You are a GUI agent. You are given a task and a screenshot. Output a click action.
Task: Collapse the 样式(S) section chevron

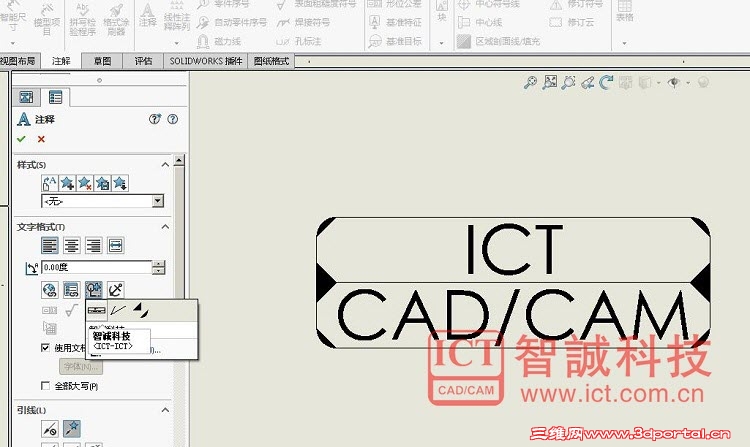[x=165, y=164]
